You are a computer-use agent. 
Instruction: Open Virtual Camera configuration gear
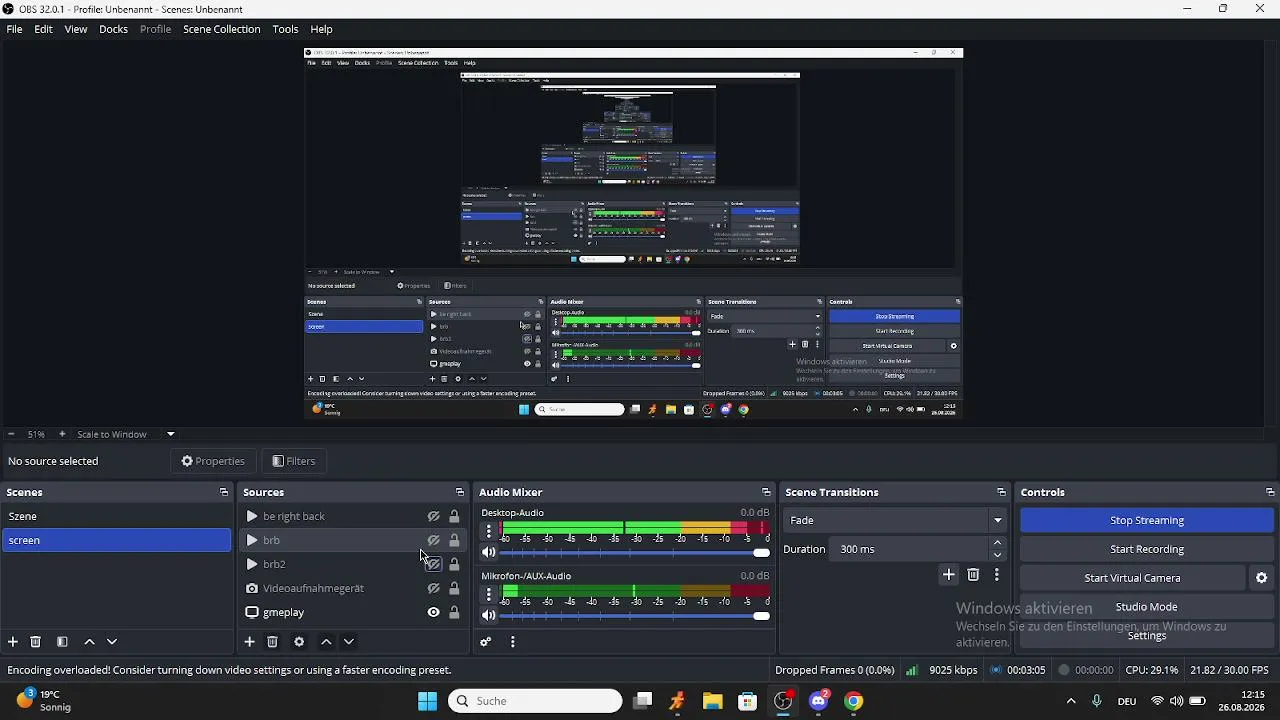point(1262,578)
